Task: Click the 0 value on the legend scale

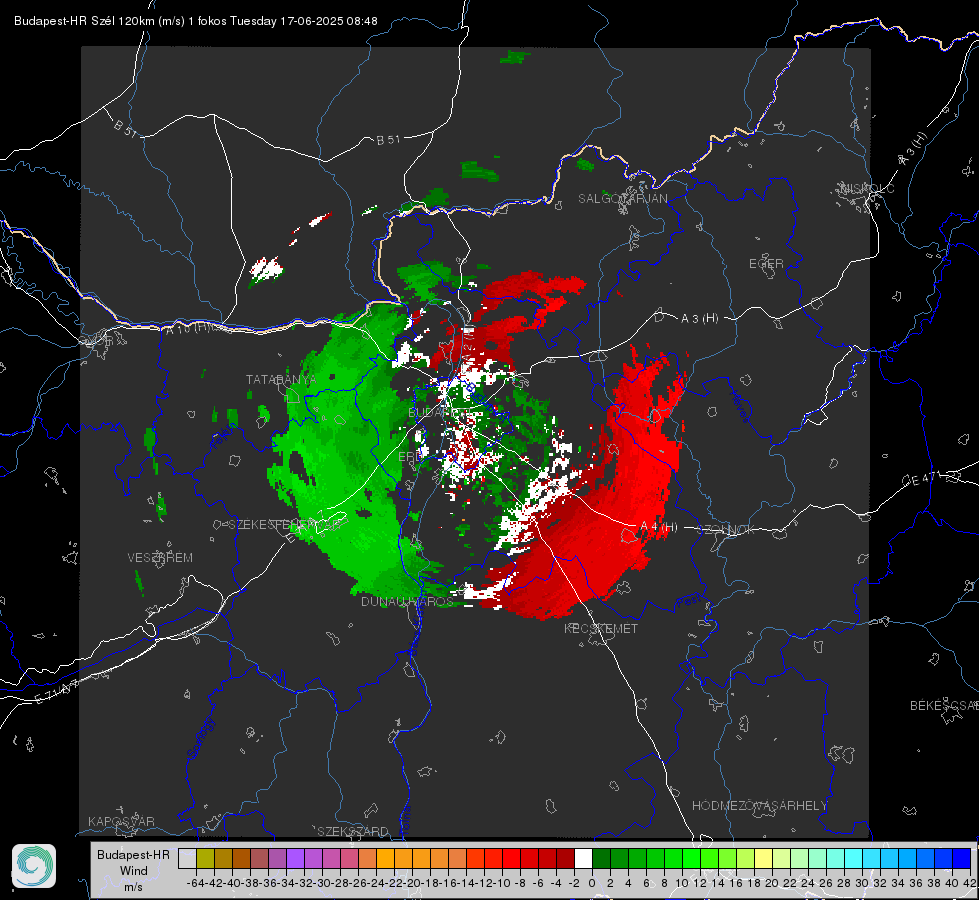Action: (x=592, y=883)
